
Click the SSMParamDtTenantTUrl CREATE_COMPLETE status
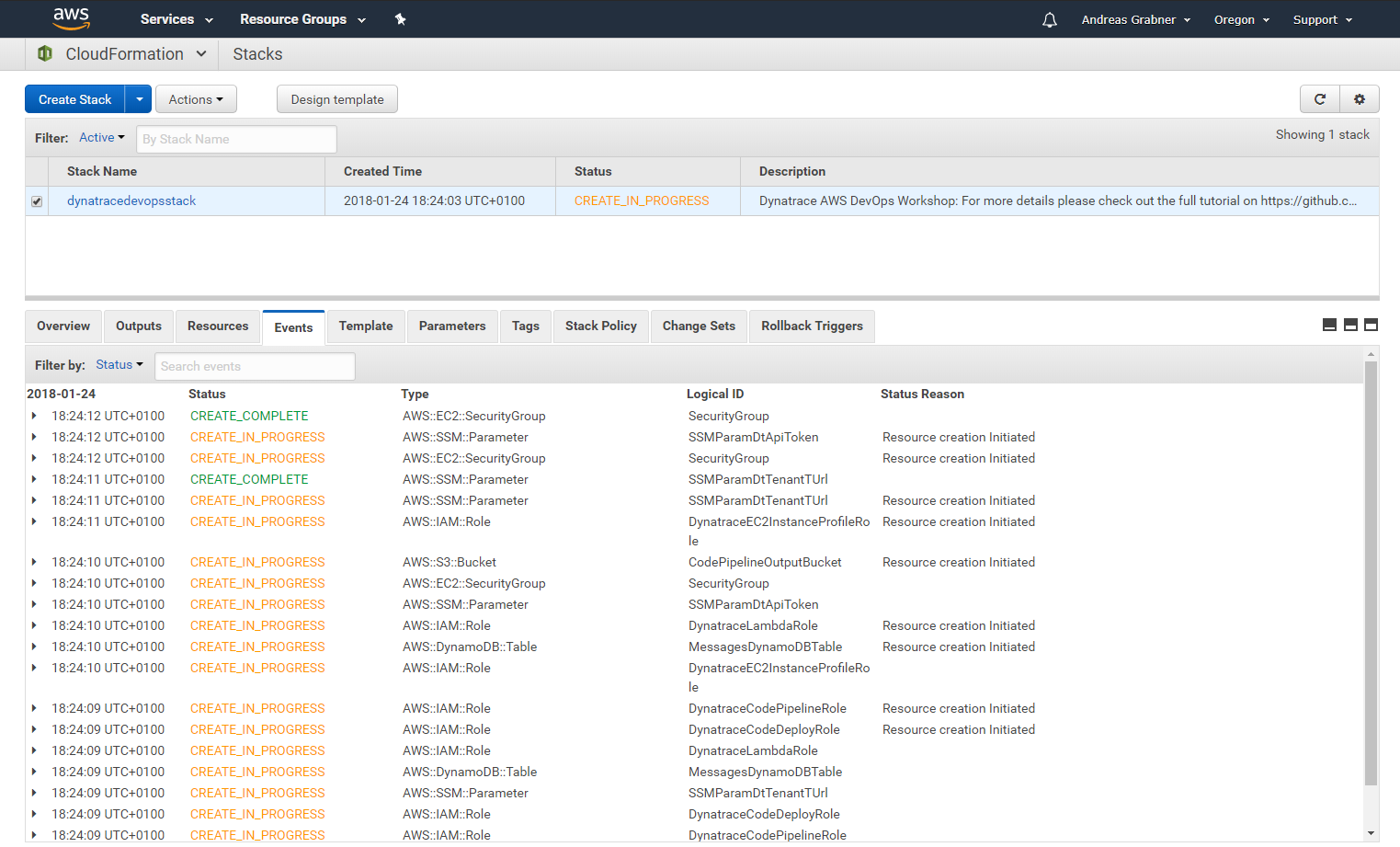tap(249, 479)
